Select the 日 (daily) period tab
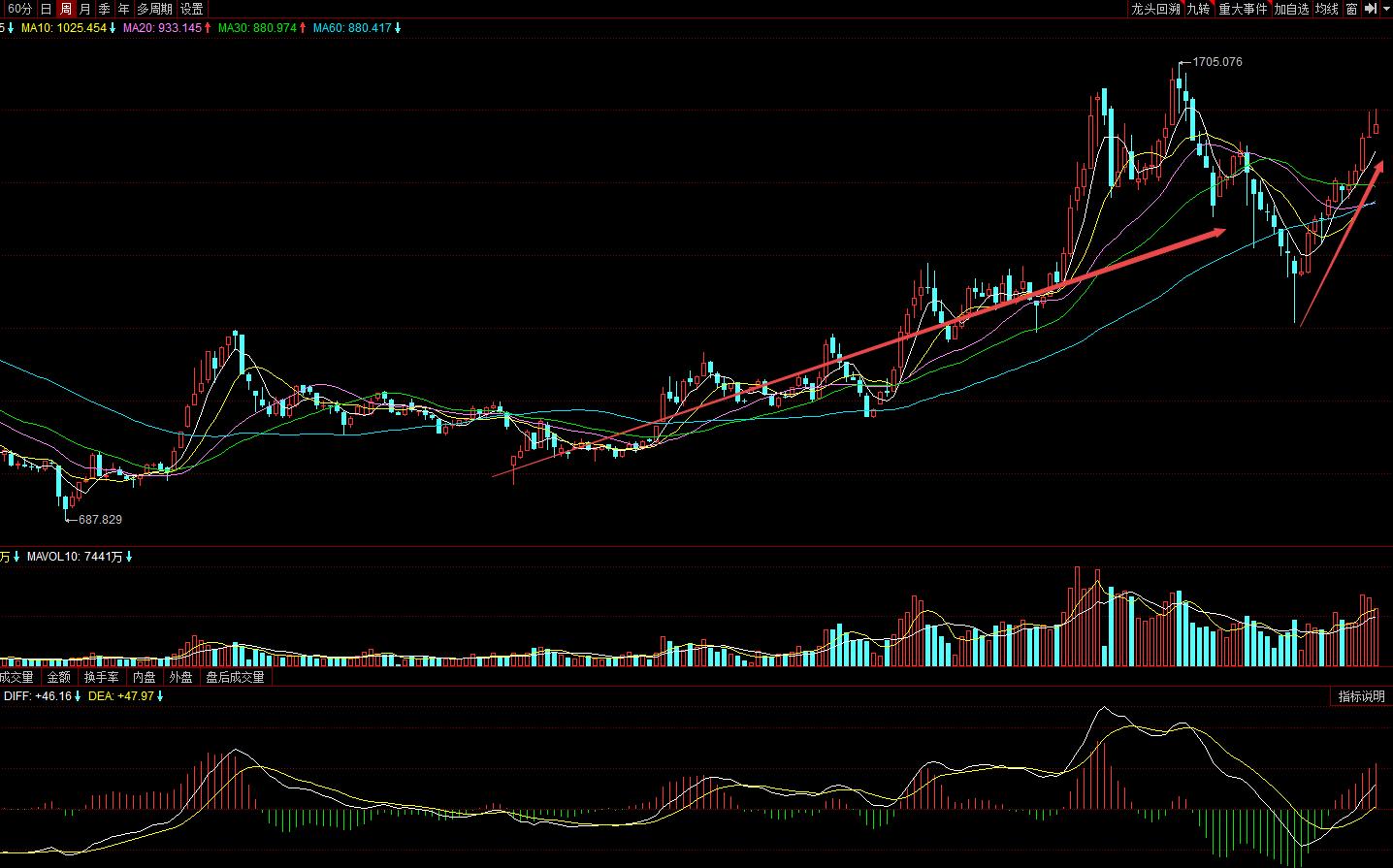This screenshot has height=868, width=1393. tap(46, 9)
